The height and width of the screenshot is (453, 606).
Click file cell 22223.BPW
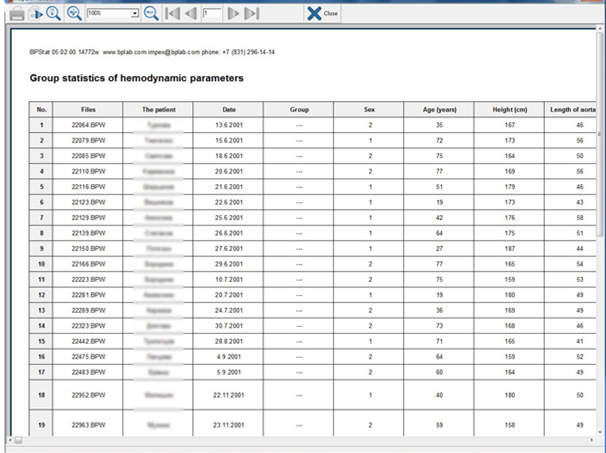(x=88, y=279)
